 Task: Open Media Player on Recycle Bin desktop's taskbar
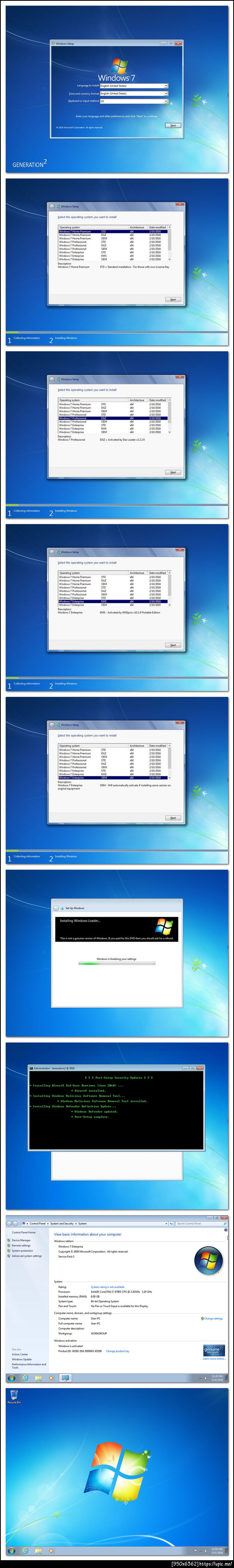[51, 1551]
